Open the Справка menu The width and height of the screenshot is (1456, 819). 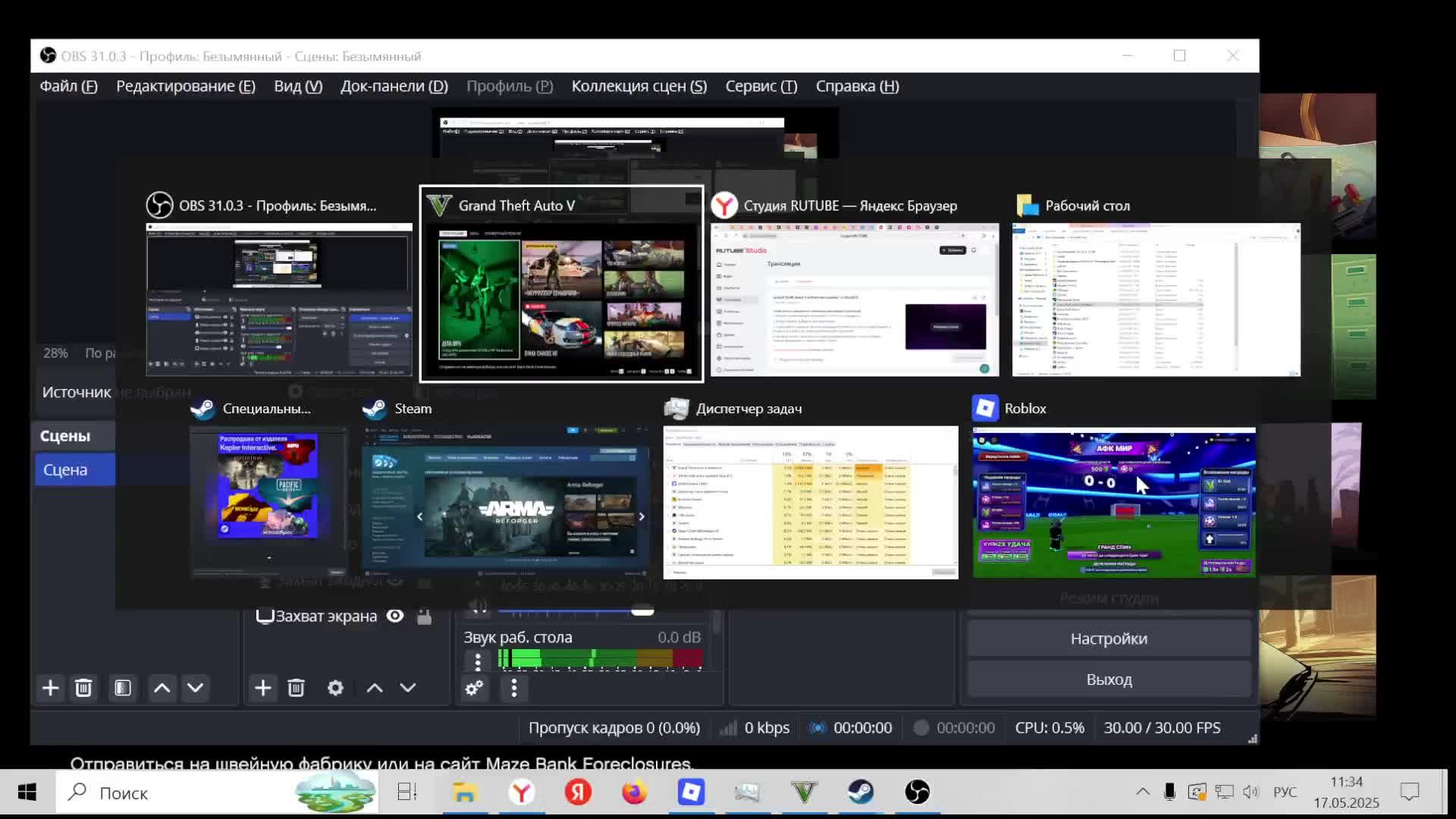point(858,86)
